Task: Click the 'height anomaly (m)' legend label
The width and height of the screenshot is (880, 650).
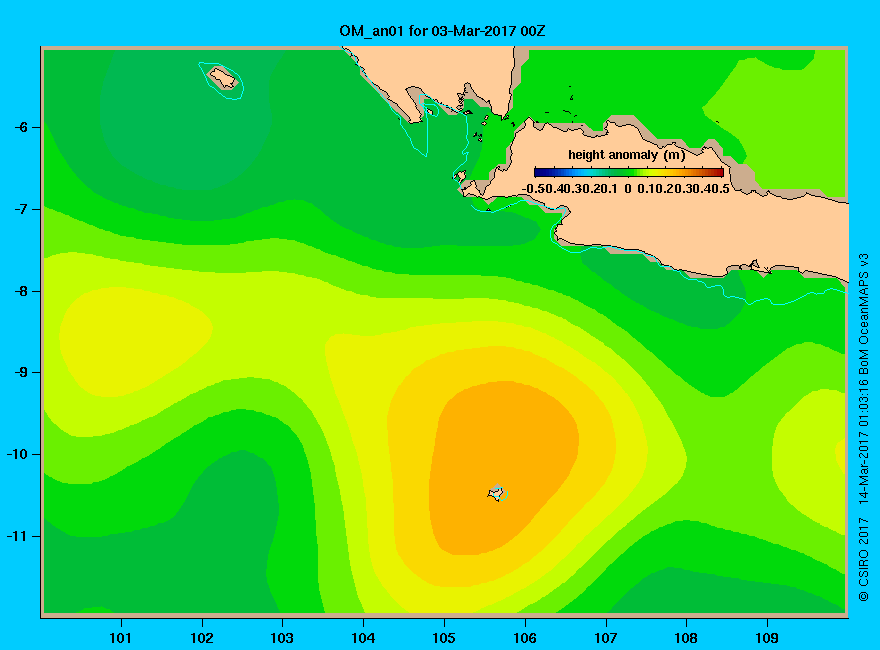Action: [626, 154]
